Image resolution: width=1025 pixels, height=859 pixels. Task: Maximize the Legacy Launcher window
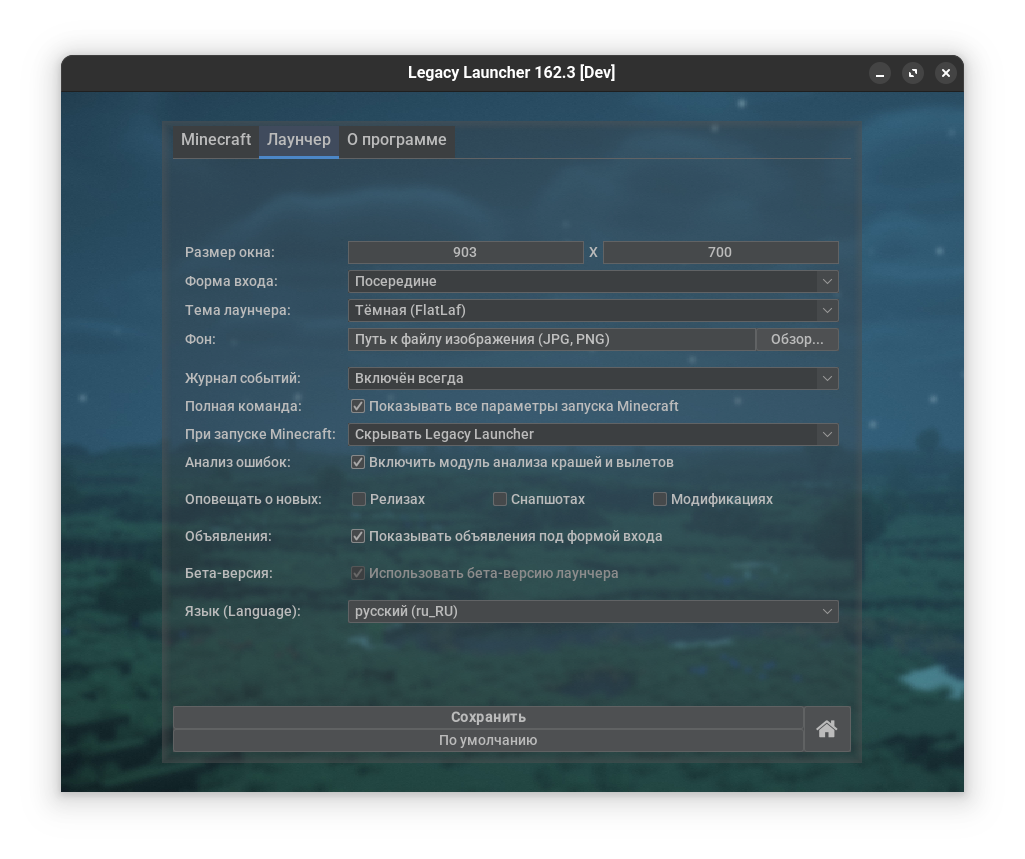tap(913, 73)
